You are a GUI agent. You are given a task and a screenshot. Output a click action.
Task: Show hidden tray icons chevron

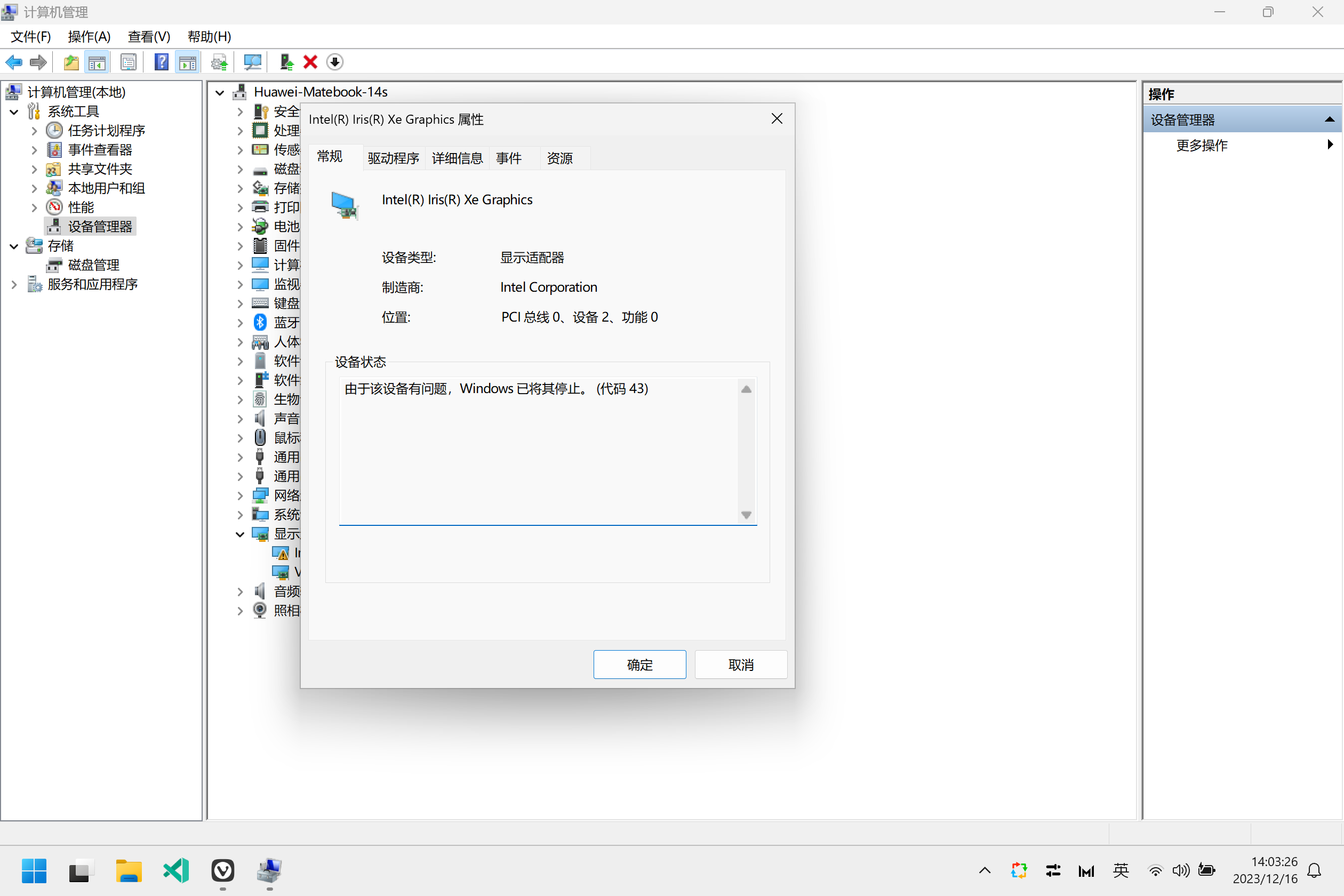click(x=985, y=871)
